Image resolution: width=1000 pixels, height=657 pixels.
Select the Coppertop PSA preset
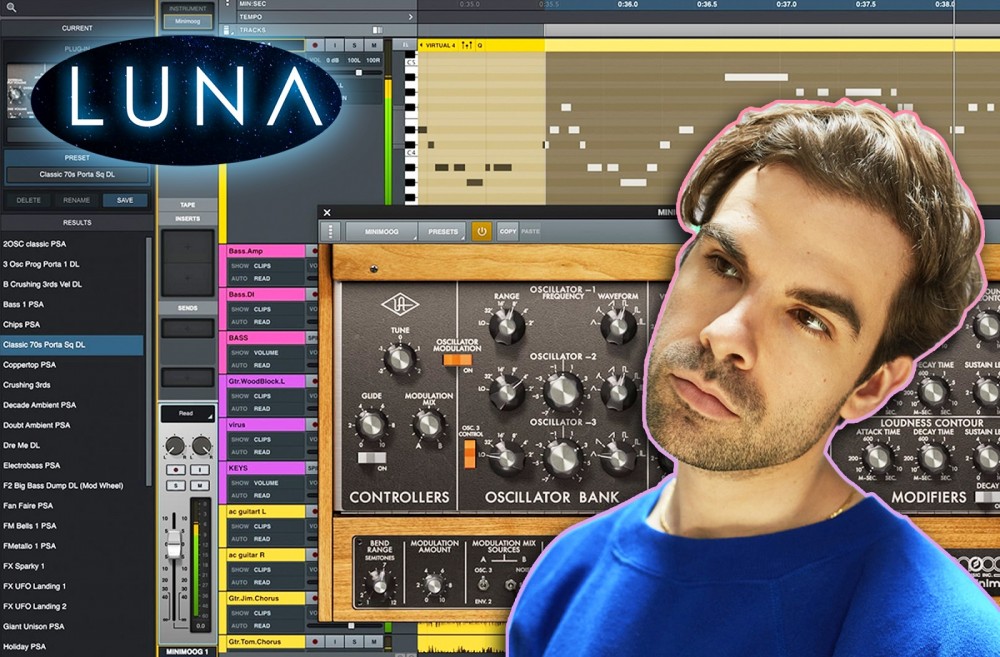click(x=72, y=365)
